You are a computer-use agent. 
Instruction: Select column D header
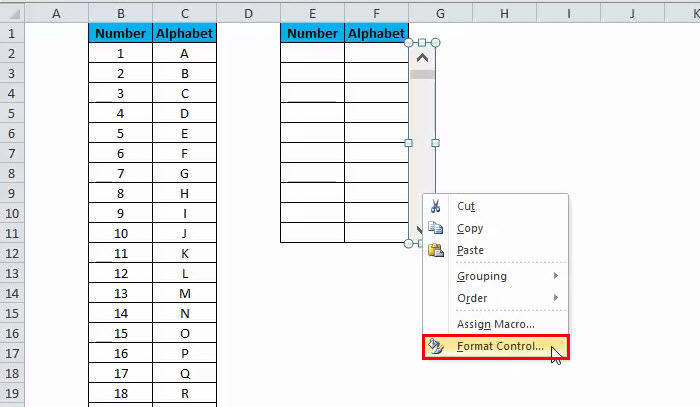[x=248, y=13]
